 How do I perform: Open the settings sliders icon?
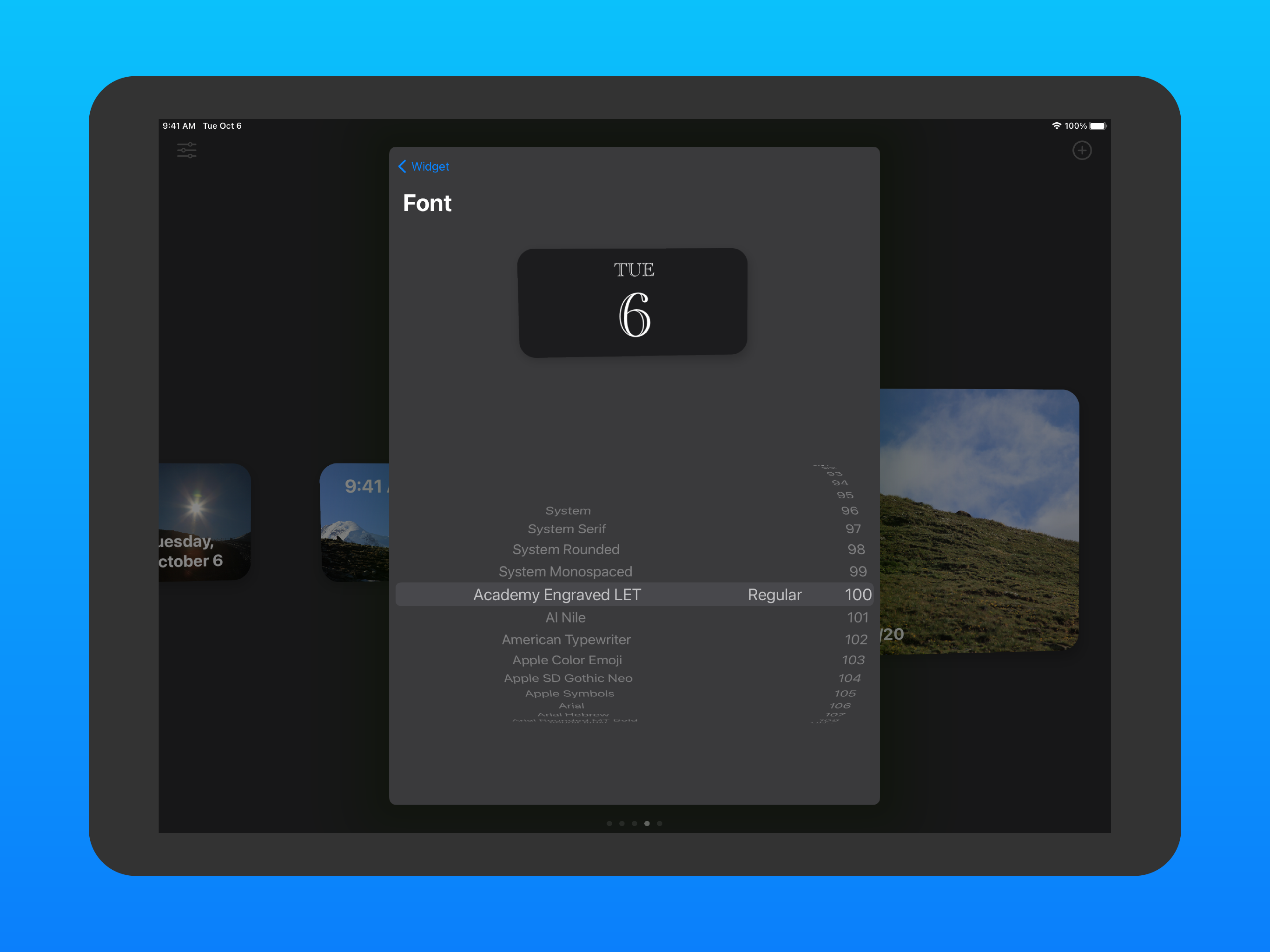[186, 151]
